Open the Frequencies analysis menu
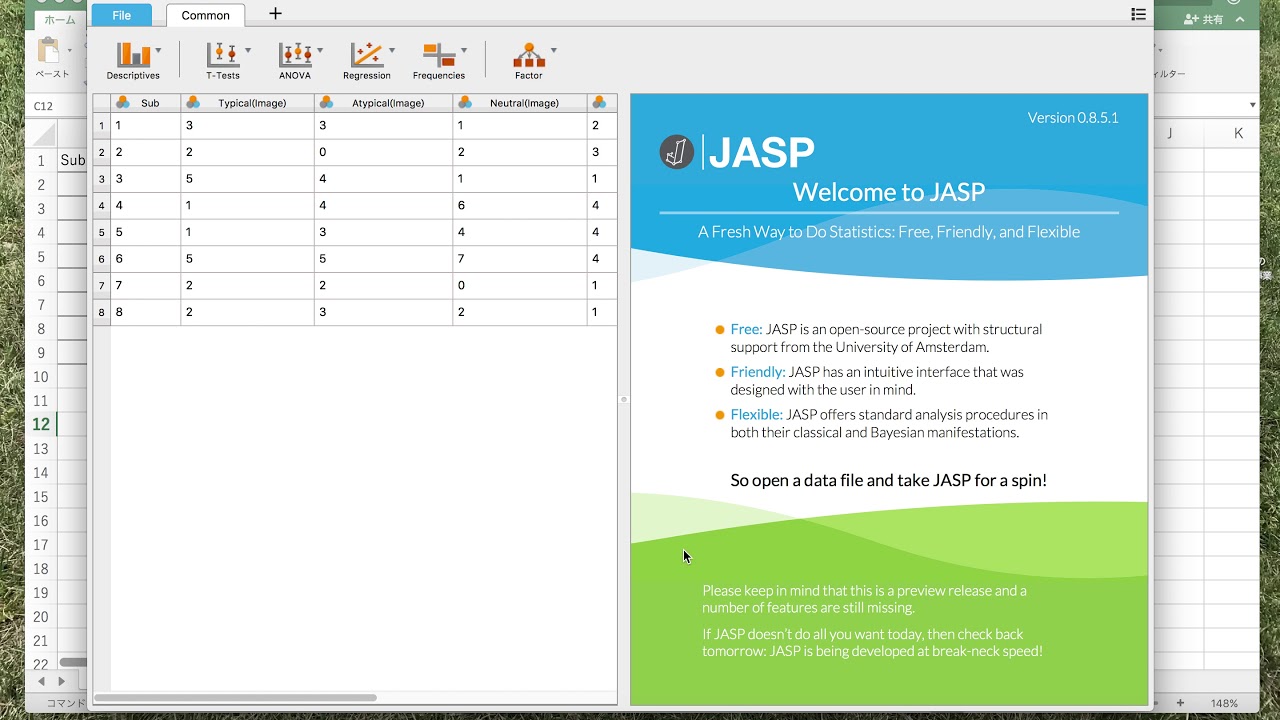 [x=439, y=61]
